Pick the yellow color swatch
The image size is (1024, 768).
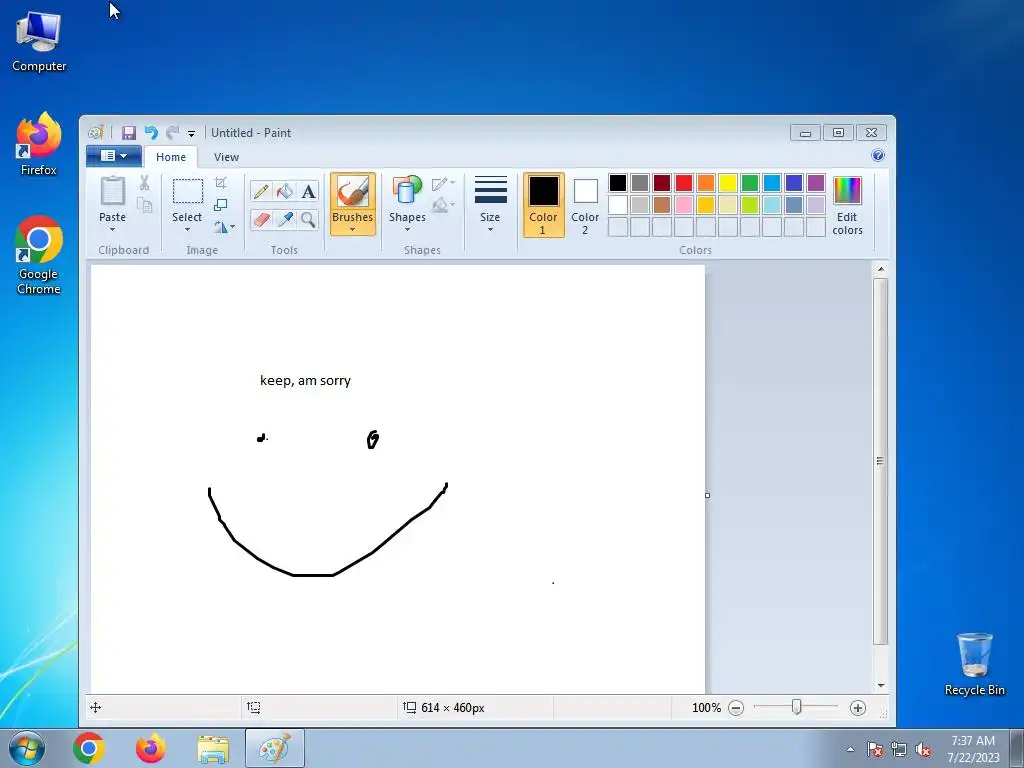728,183
